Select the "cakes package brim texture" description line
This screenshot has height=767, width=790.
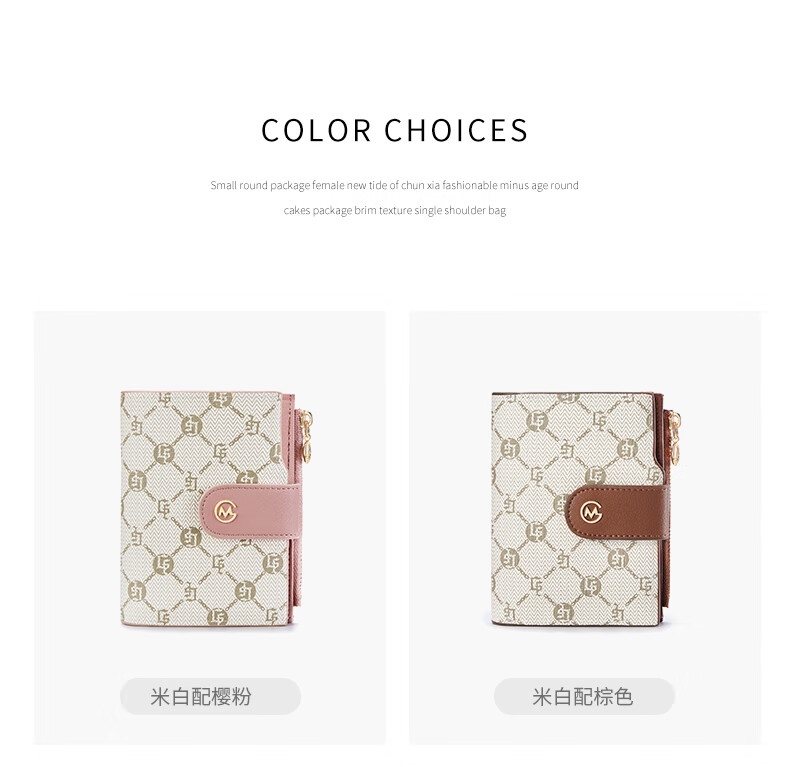pyautogui.click(x=394, y=210)
